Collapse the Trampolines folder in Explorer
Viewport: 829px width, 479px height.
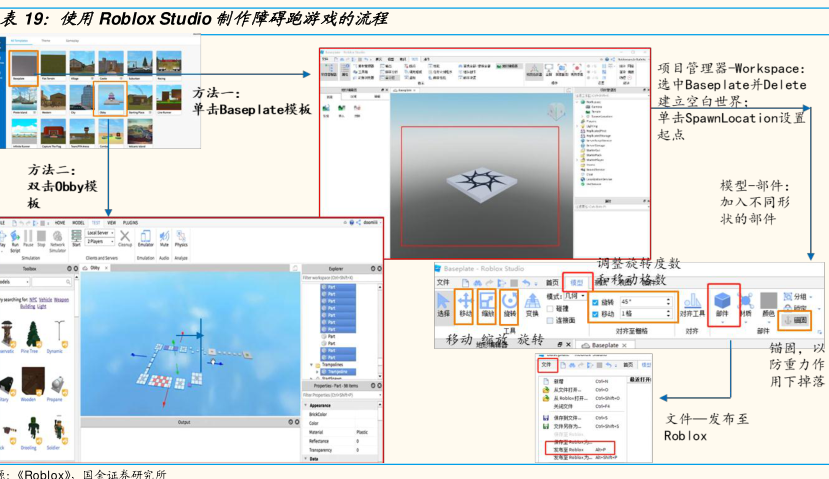click(311, 365)
